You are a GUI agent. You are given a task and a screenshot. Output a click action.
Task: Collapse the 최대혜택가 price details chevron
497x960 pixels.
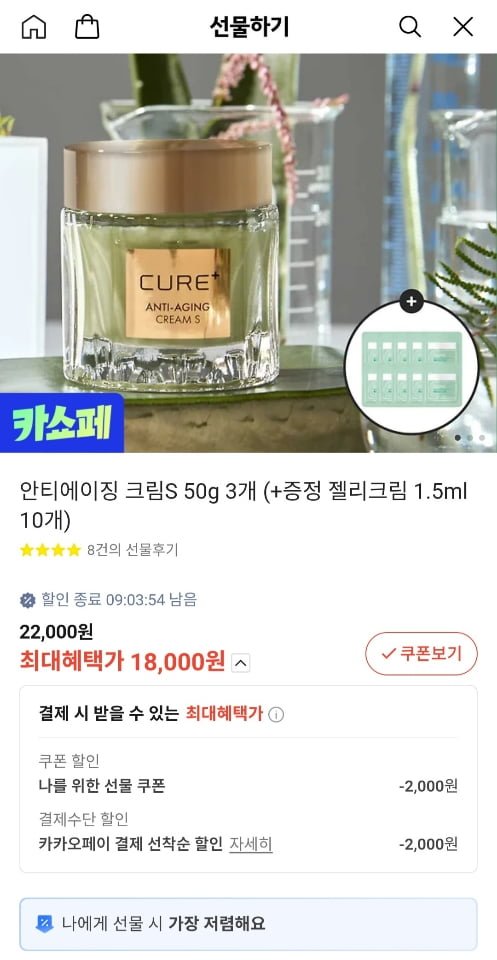tap(241, 663)
